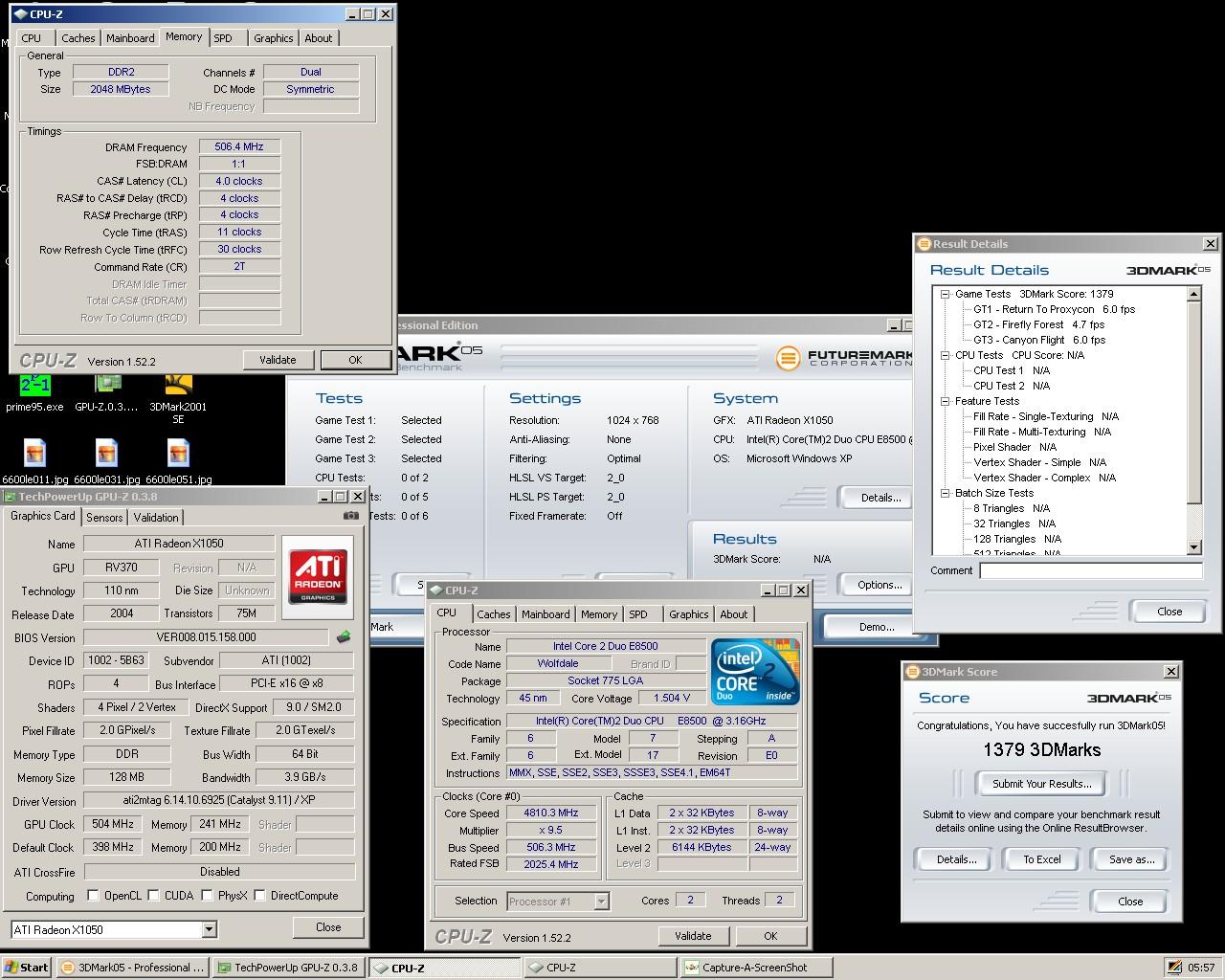Click Details... in 3DMark Score window
This screenshot has height=980, width=1225.
(956, 859)
